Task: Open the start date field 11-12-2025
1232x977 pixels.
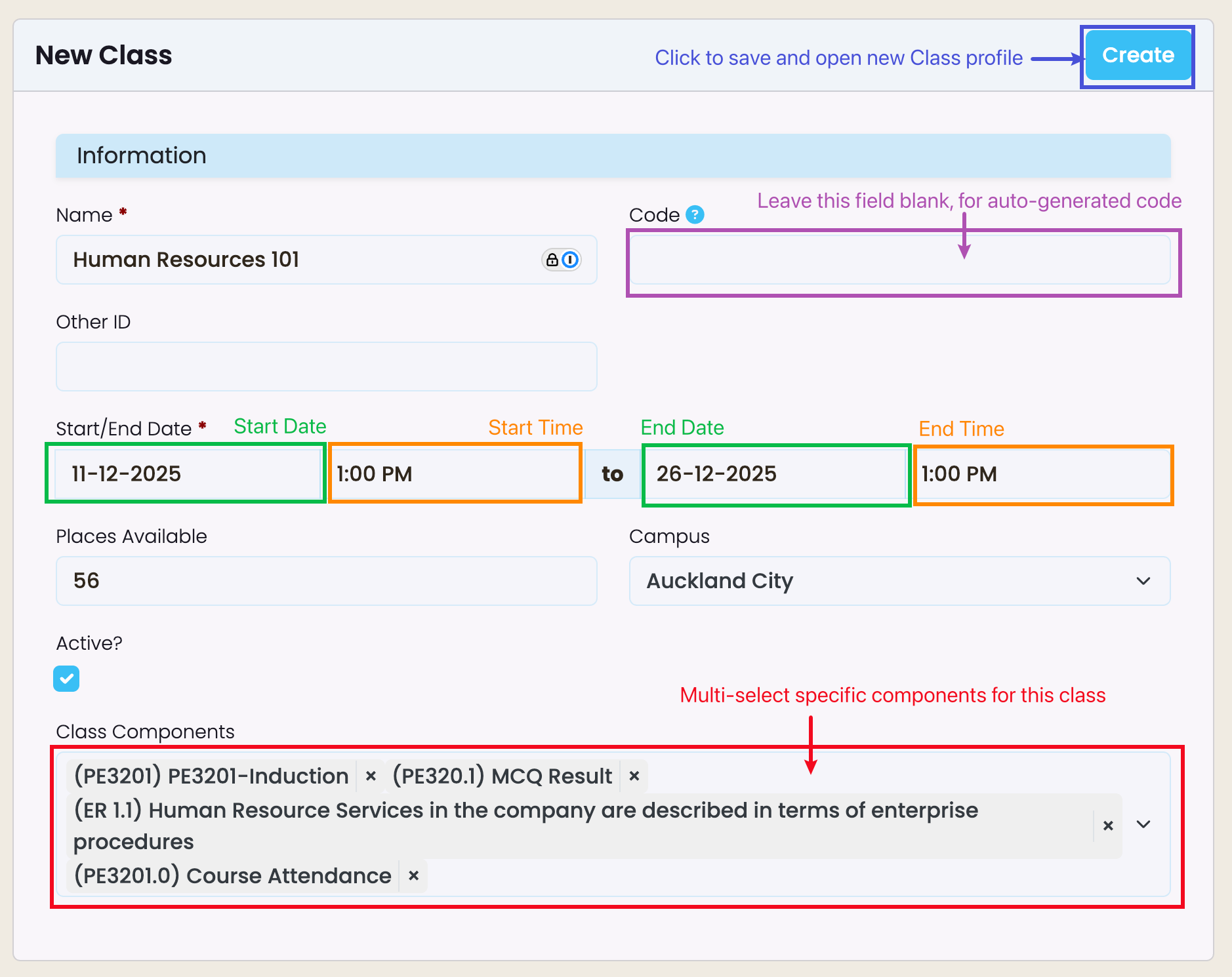Action: click(186, 473)
